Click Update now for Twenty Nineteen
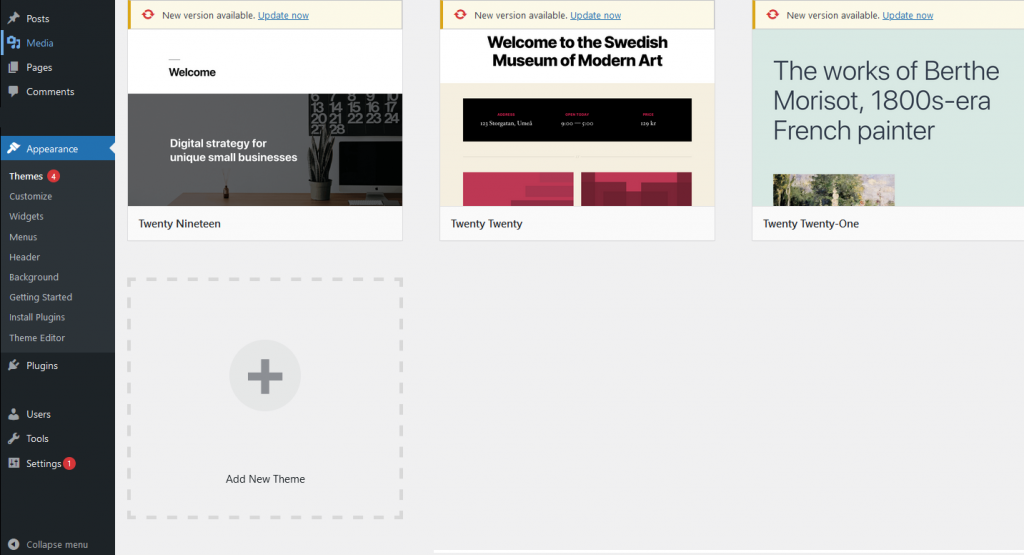The height and width of the screenshot is (555, 1024). (283, 15)
